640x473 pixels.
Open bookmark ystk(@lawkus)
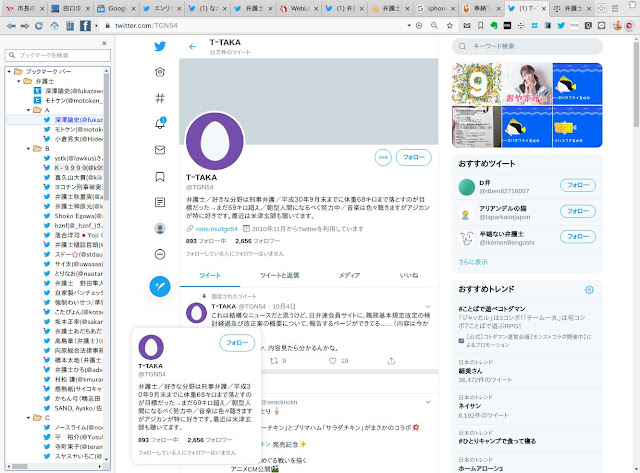(74, 158)
